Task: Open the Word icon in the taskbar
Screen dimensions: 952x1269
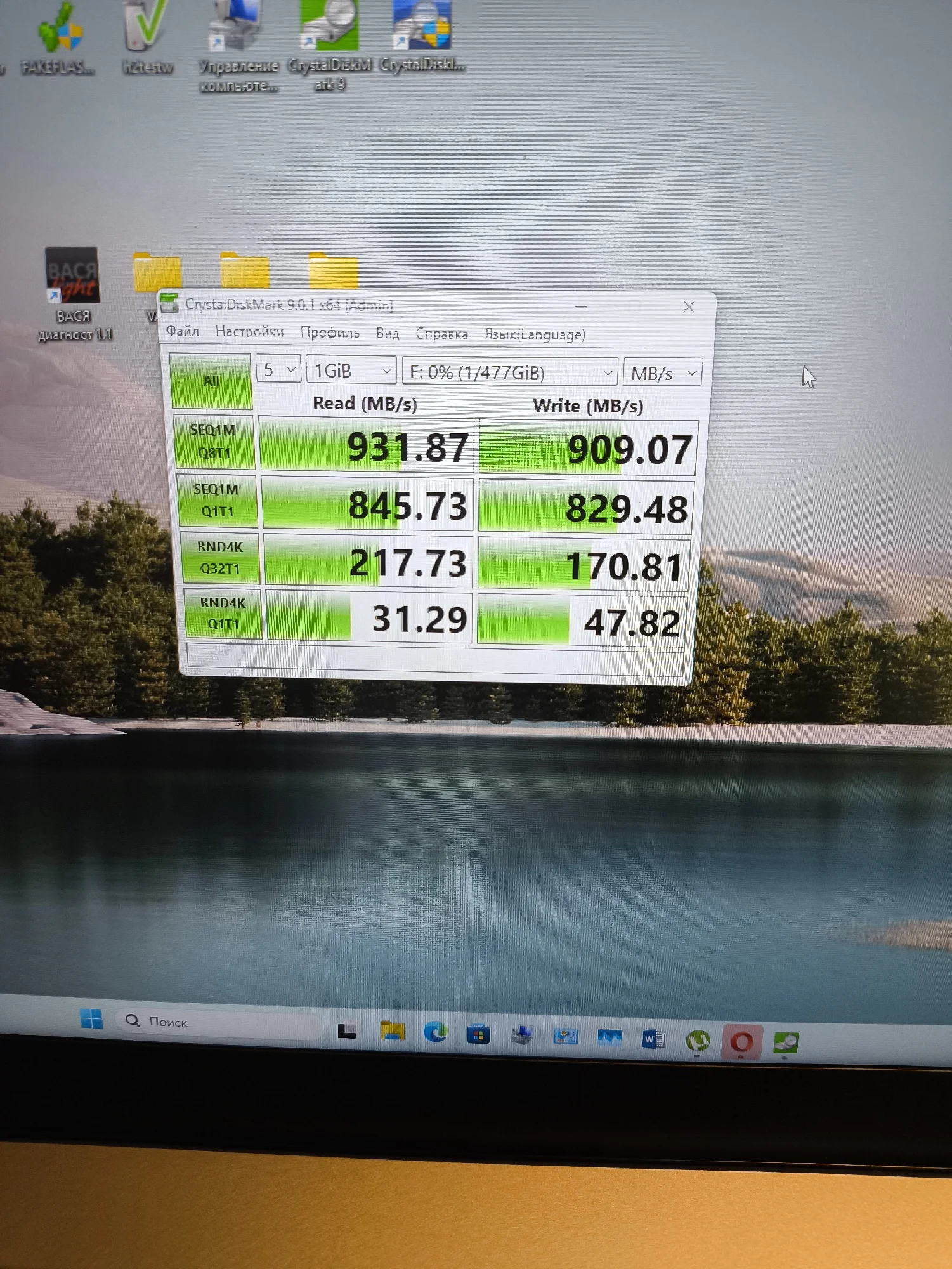Action: click(653, 1039)
